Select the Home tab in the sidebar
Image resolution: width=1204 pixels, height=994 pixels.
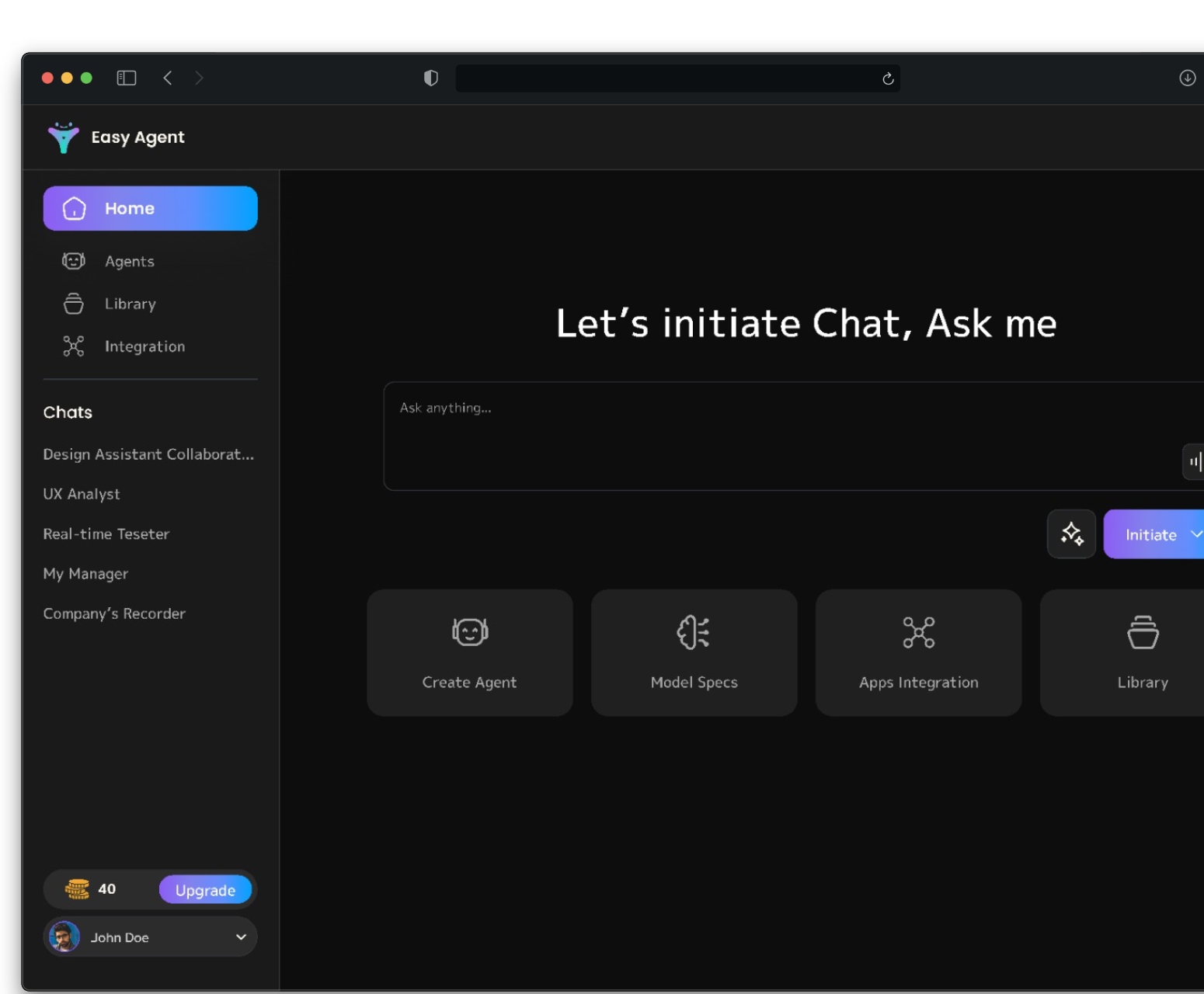pyautogui.click(x=150, y=208)
